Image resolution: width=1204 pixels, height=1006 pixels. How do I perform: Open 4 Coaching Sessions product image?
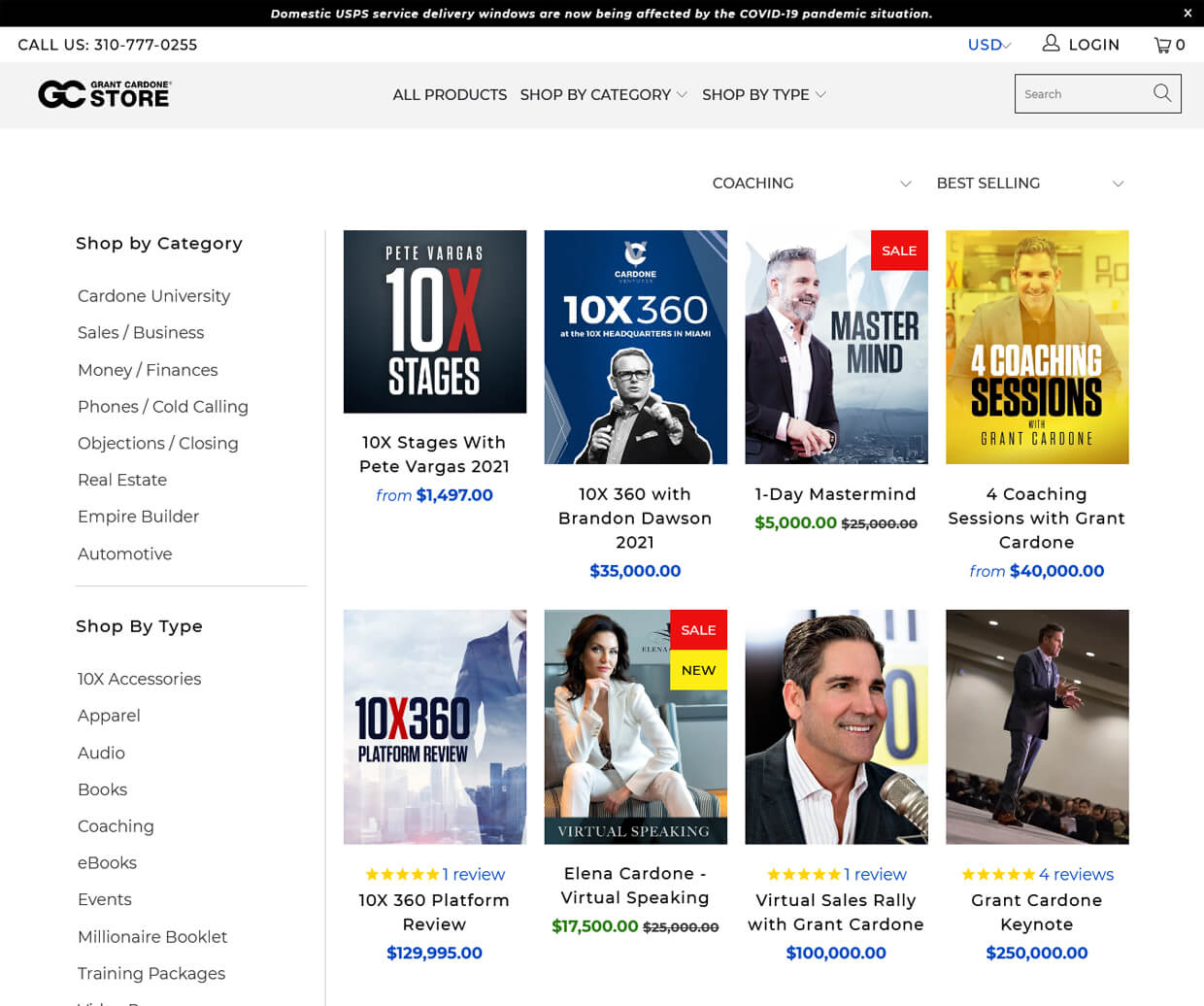1037,347
